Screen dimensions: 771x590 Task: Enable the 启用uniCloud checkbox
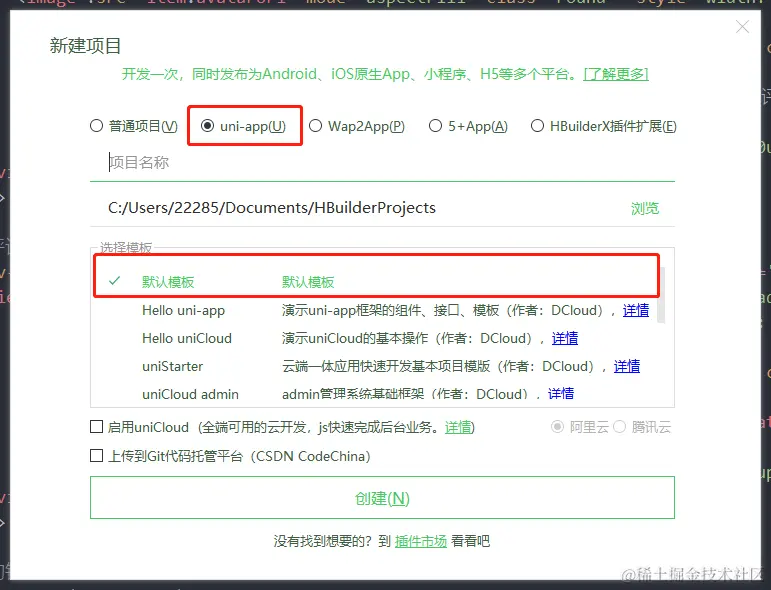click(x=96, y=427)
